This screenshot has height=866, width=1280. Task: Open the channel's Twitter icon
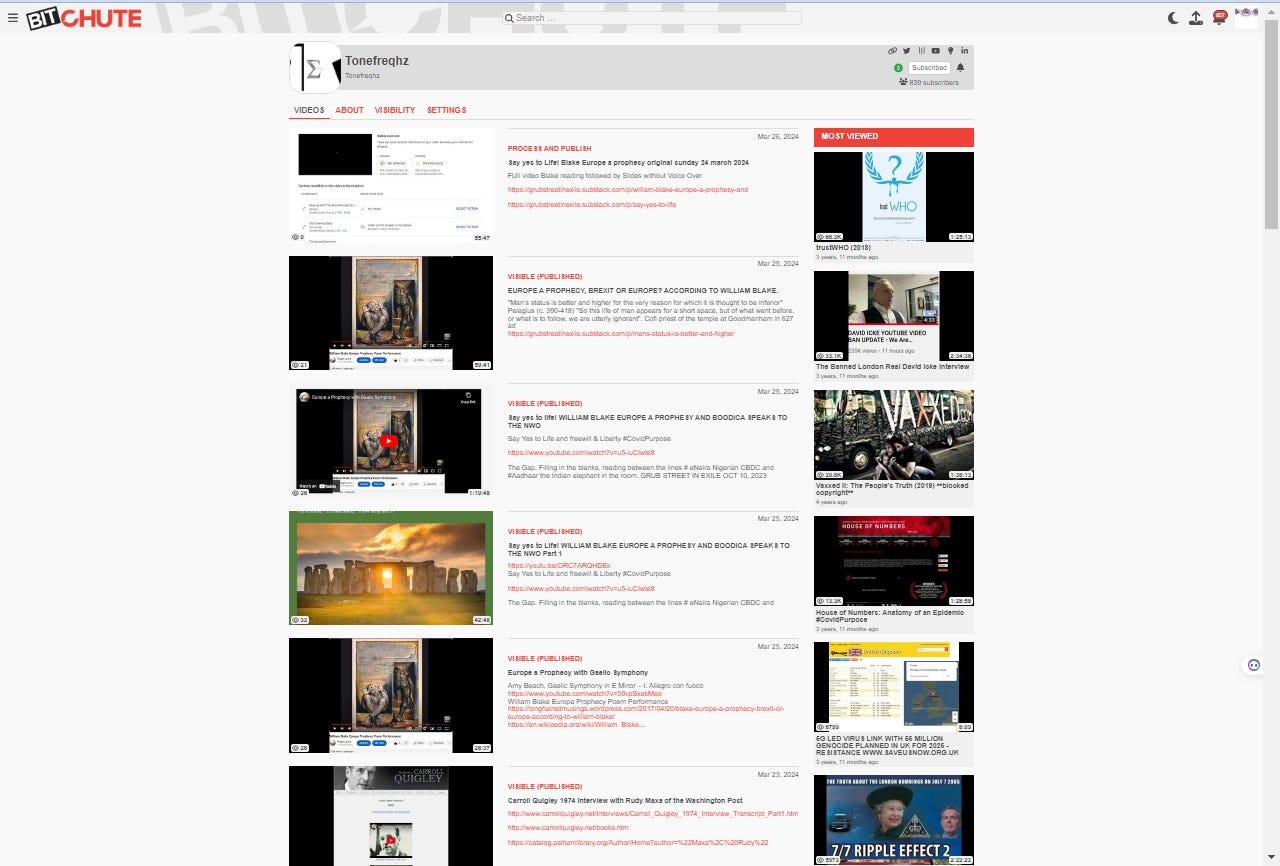[x=907, y=50]
